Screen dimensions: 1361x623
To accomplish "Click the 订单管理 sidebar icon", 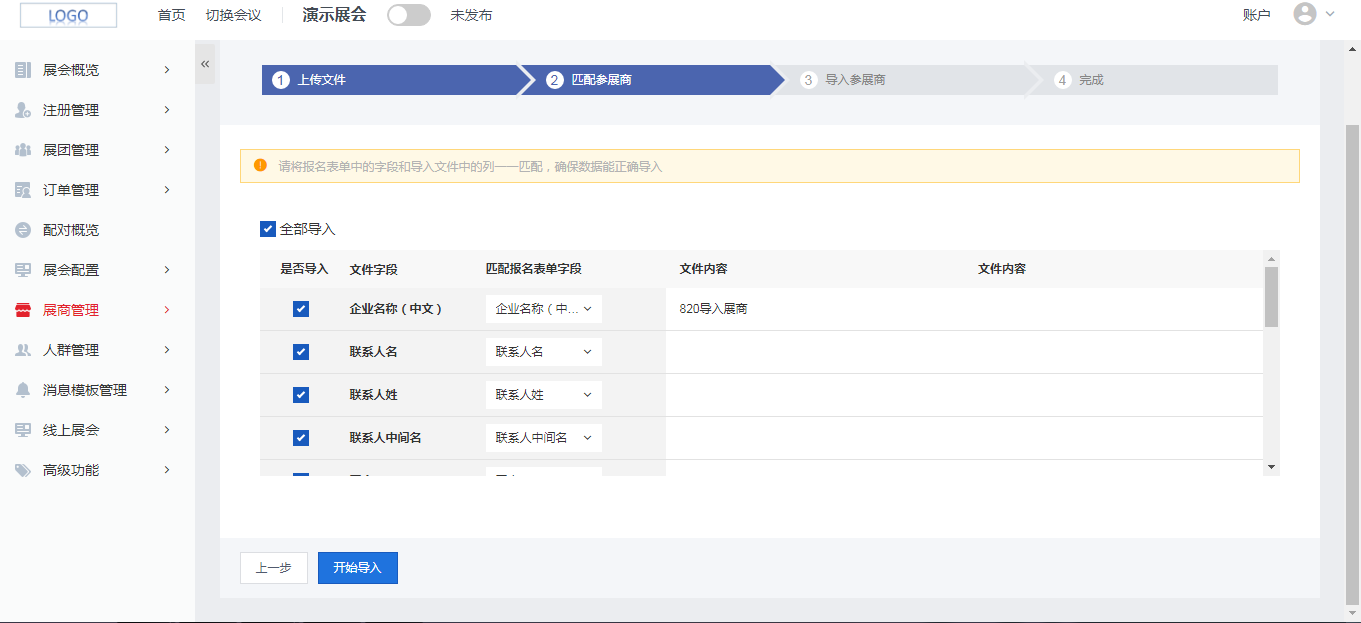I will pos(23,190).
